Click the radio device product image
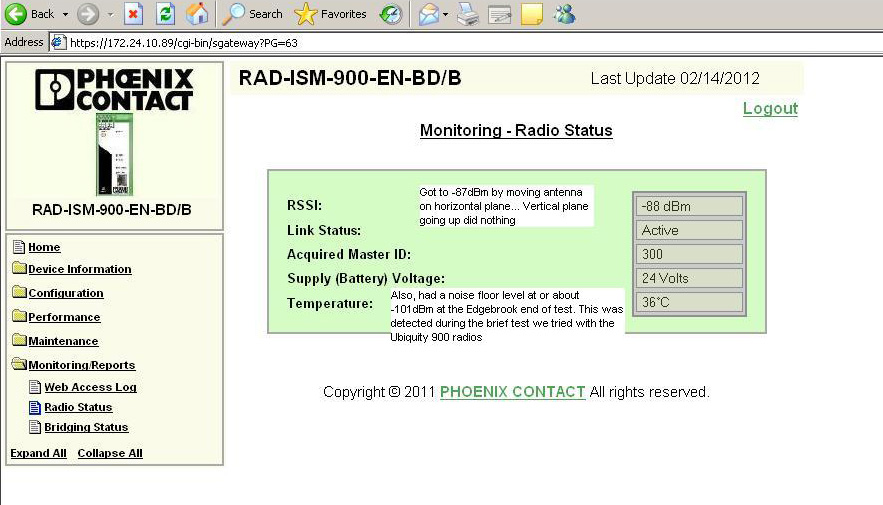The height and width of the screenshot is (505, 883). (114, 154)
